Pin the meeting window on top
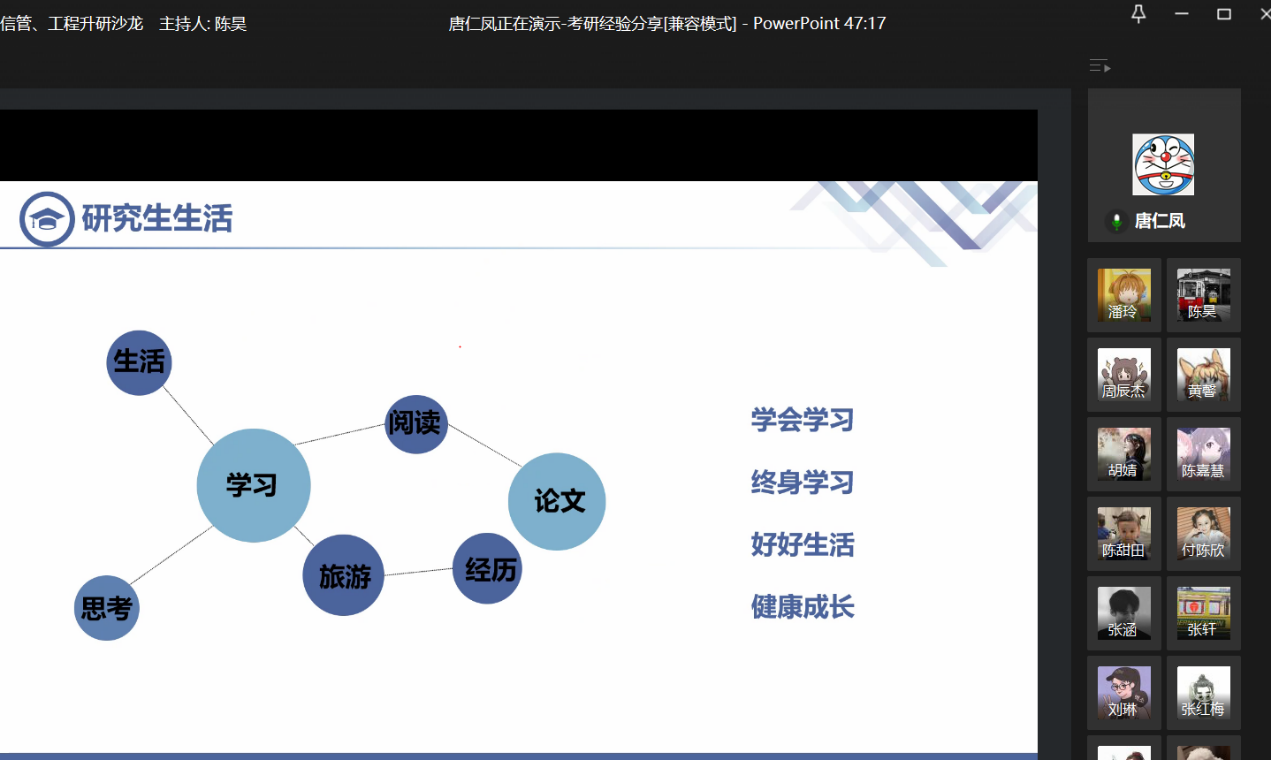The width and height of the screenshot is (1271, 760). coord(1138,14)
